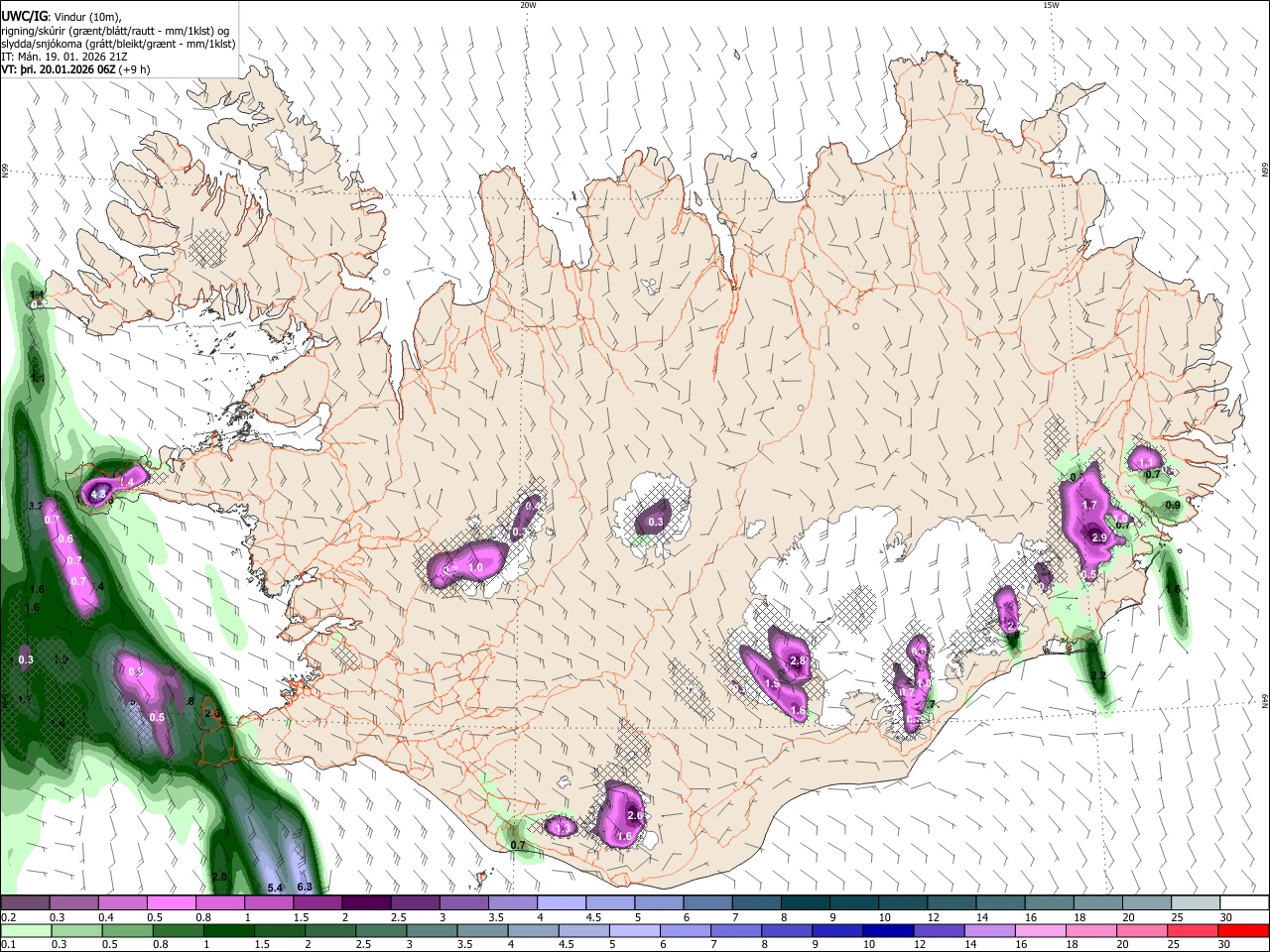Click the valid time 'VT: Þri. 20.01.2026 06Z'

[x=59, y=69]
